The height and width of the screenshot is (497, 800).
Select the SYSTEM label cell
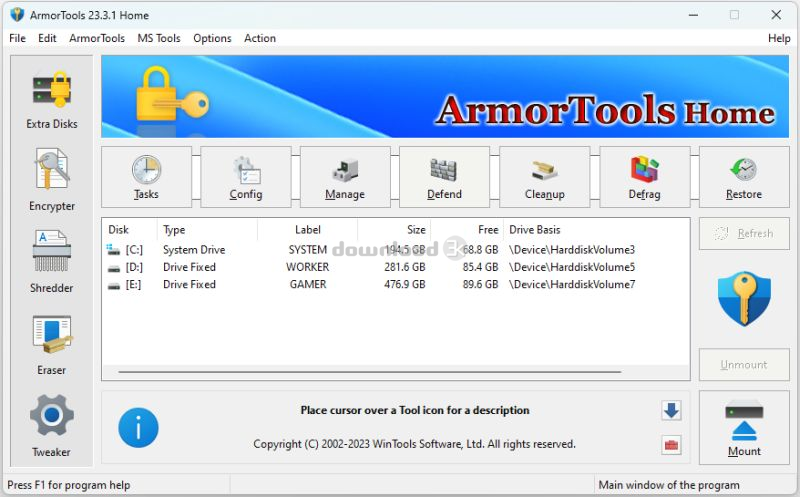pos(308,250)
